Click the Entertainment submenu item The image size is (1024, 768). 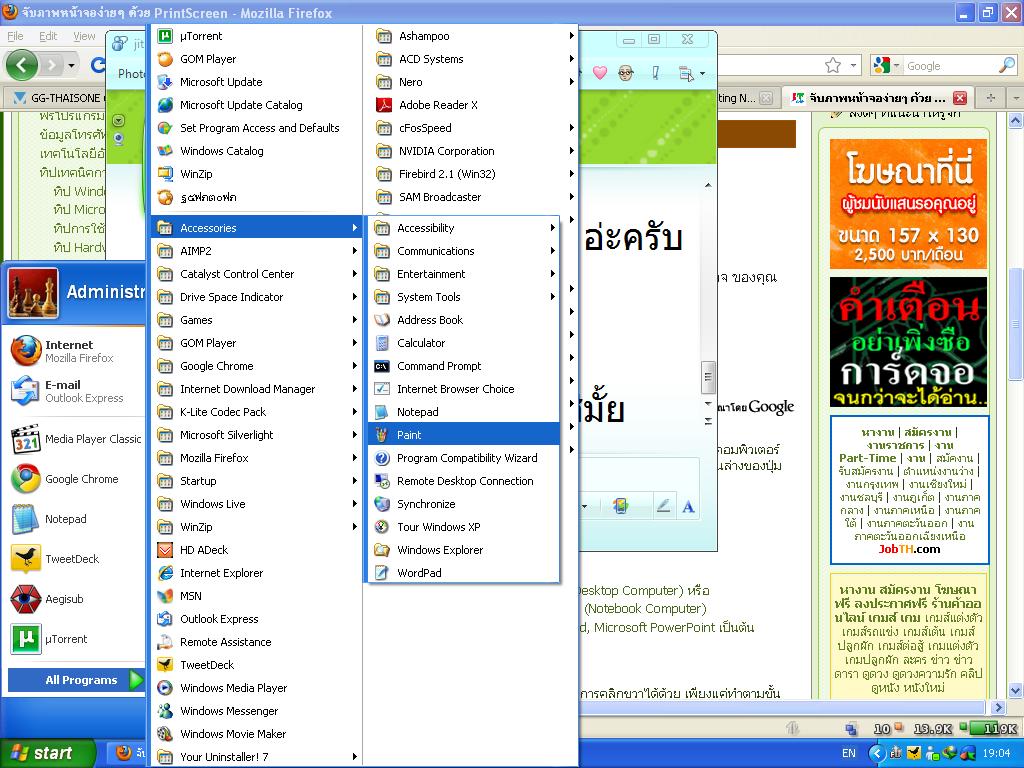pos(464,274)
